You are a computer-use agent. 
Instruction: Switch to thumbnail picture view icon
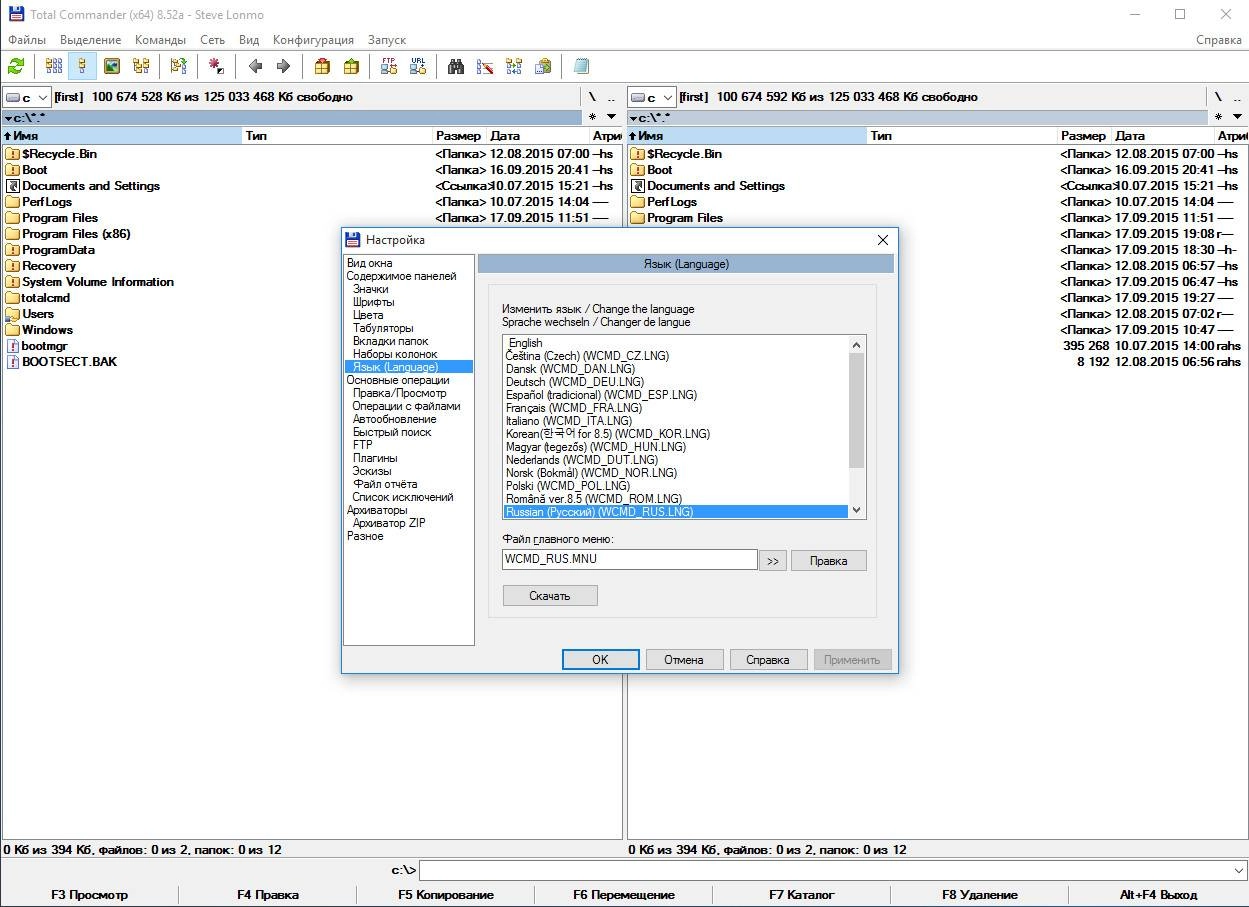(112, 66)
